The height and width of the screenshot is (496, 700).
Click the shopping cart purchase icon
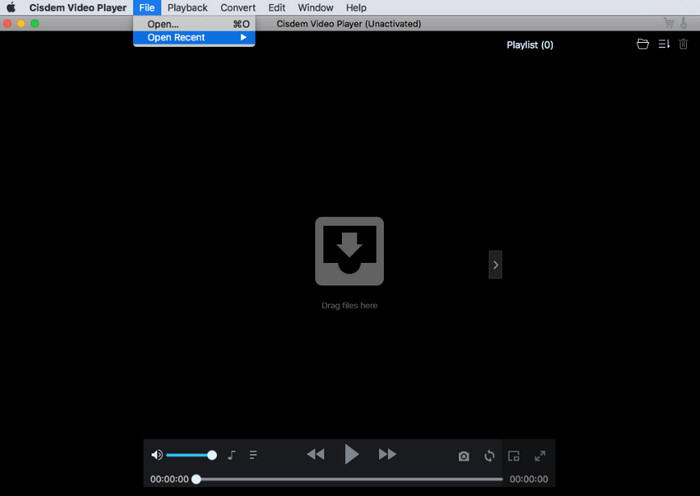[x=669, y=23]
